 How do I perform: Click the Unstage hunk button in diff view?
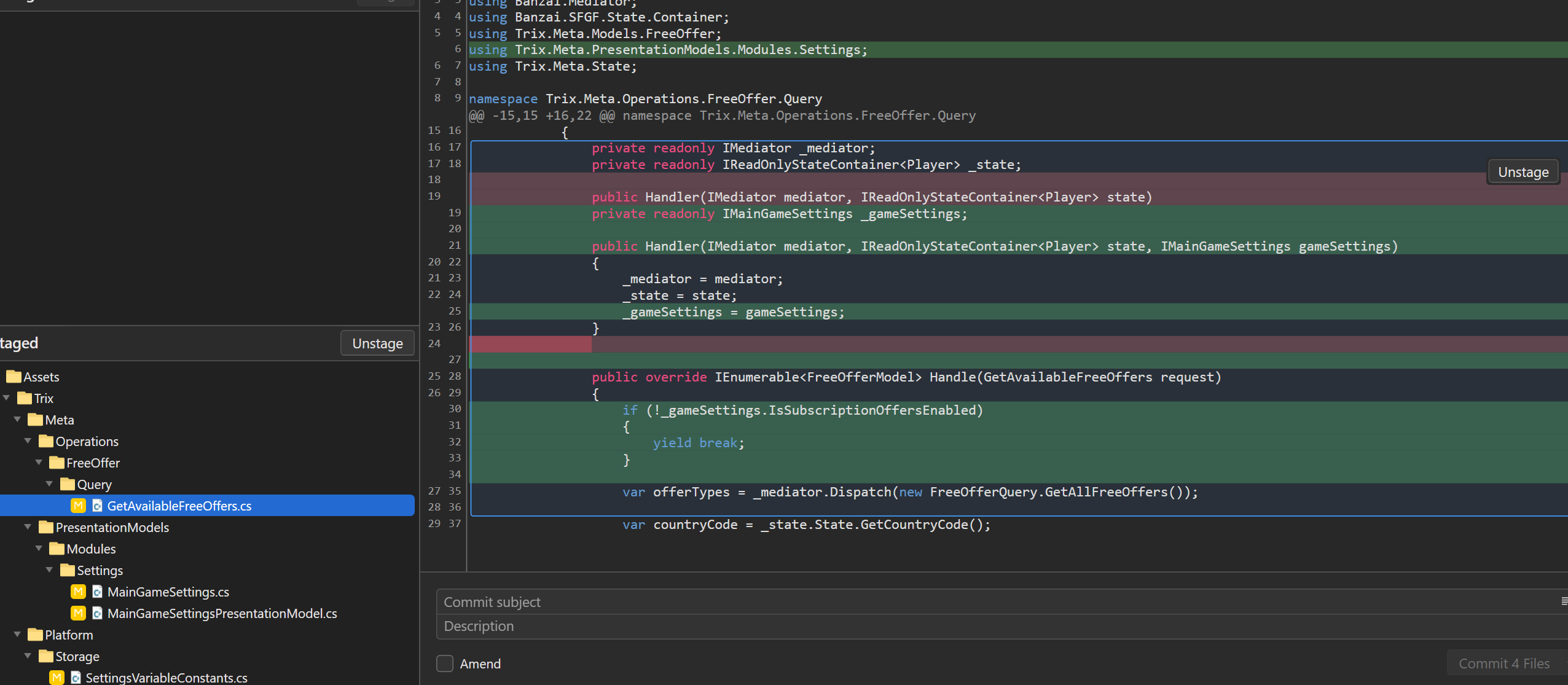click(1523, 172)
